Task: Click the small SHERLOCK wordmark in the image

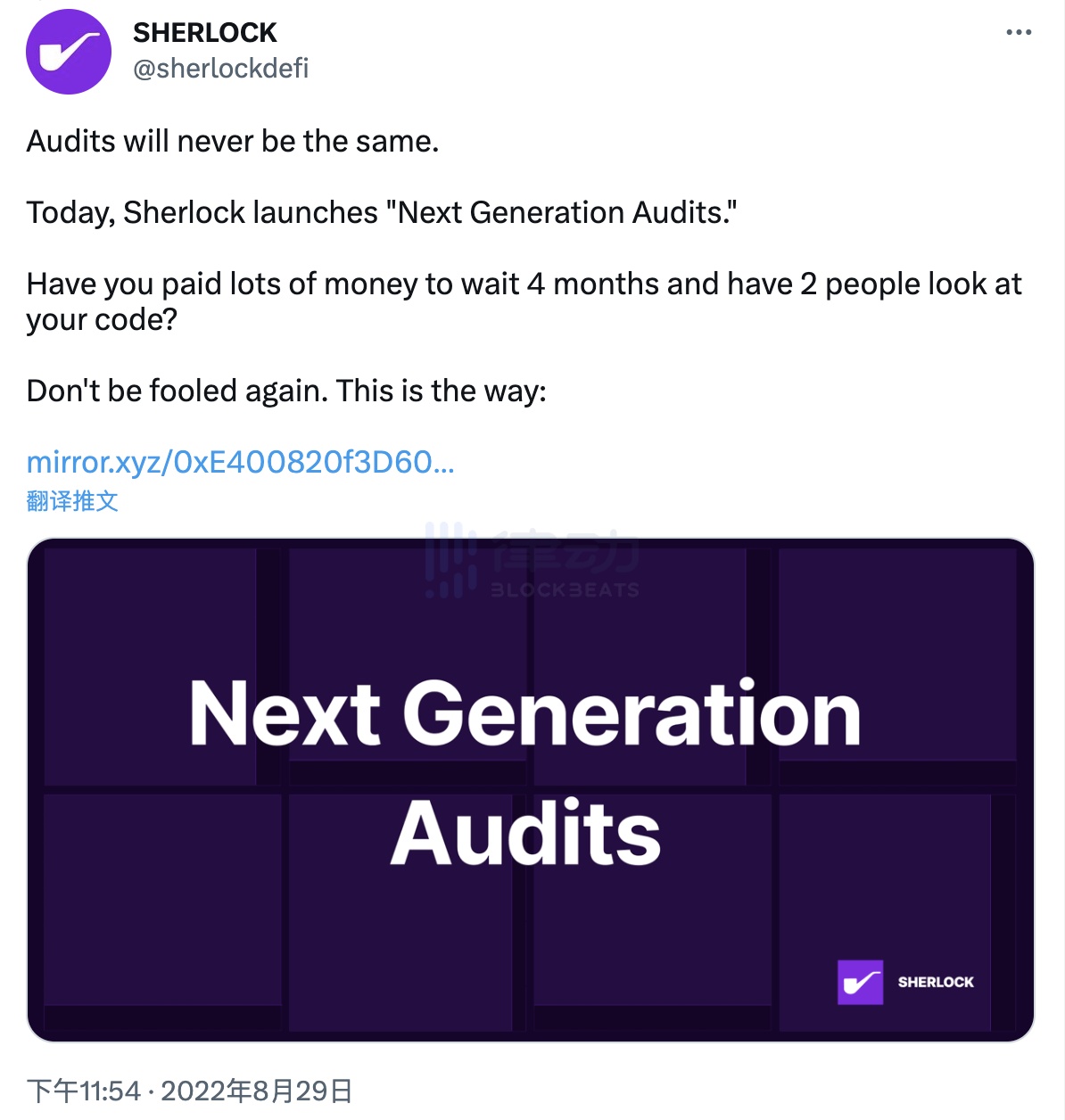Action: [x=936, y=982]
